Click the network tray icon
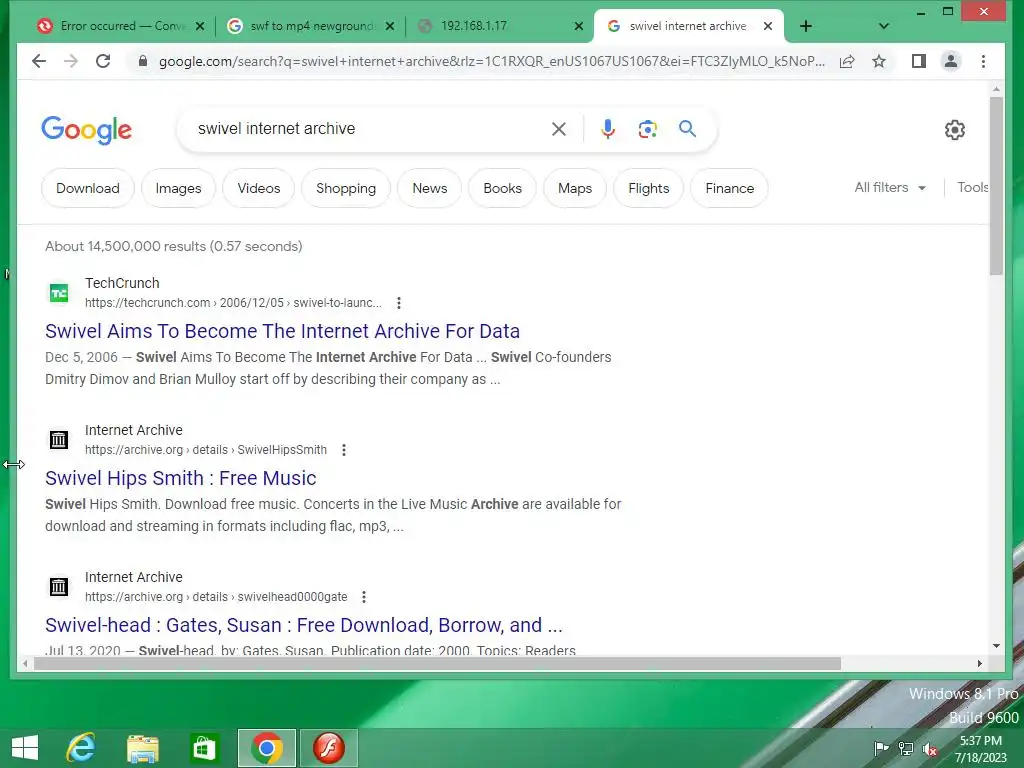This screenshot has width=1024, height=768. click(x=906, y=749)
